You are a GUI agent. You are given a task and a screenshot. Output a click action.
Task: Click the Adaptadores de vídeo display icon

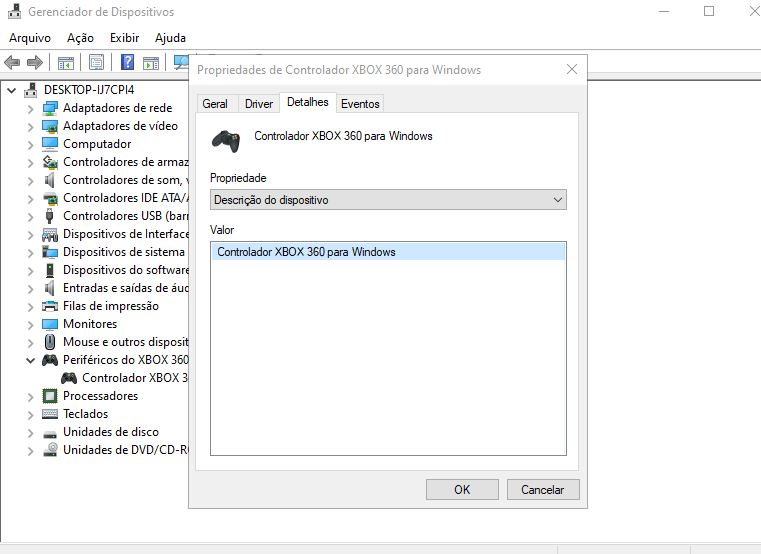pyautogui.click(x=50, y=126)
